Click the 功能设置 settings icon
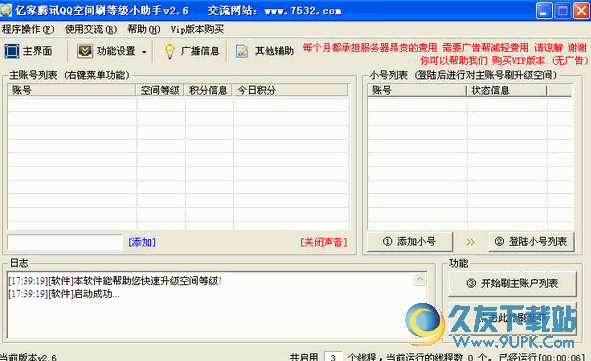591x361 pixels. tap(85, 51)
